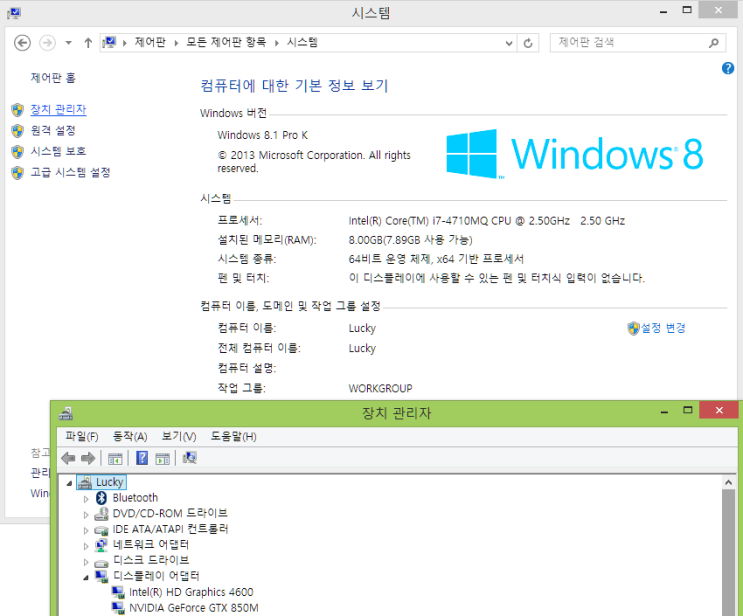
Task: Minimize the 장치 관리자 window
Action: click(x=664, y=412)
